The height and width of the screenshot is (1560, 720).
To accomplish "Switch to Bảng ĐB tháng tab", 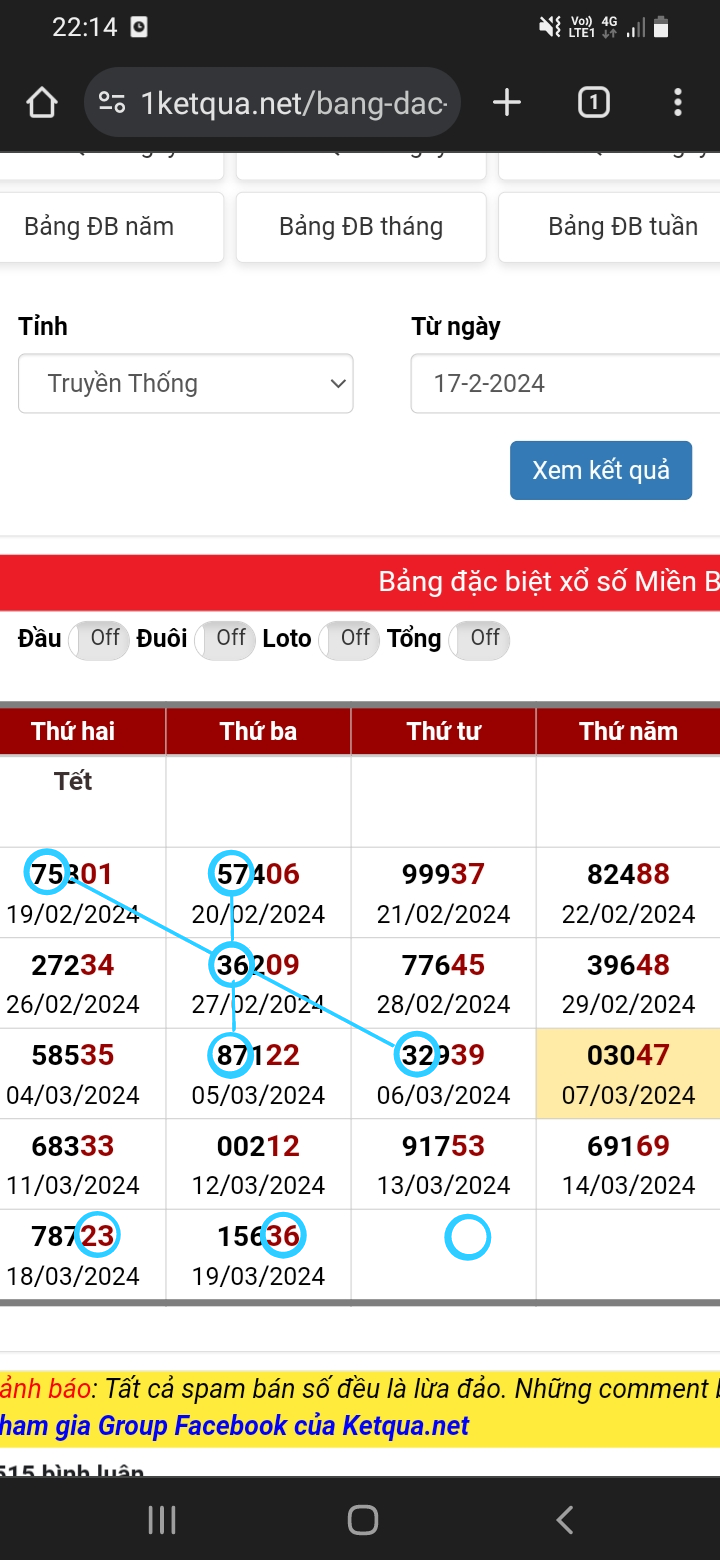I will (361, 227).
